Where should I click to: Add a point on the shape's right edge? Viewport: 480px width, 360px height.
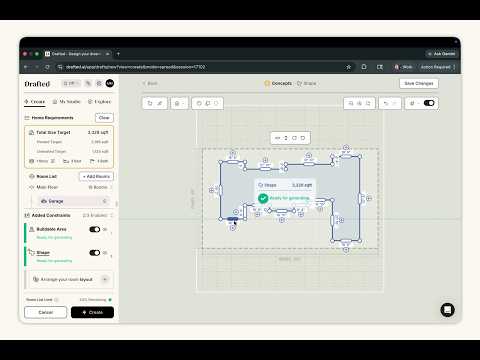[x=369, y=198]
